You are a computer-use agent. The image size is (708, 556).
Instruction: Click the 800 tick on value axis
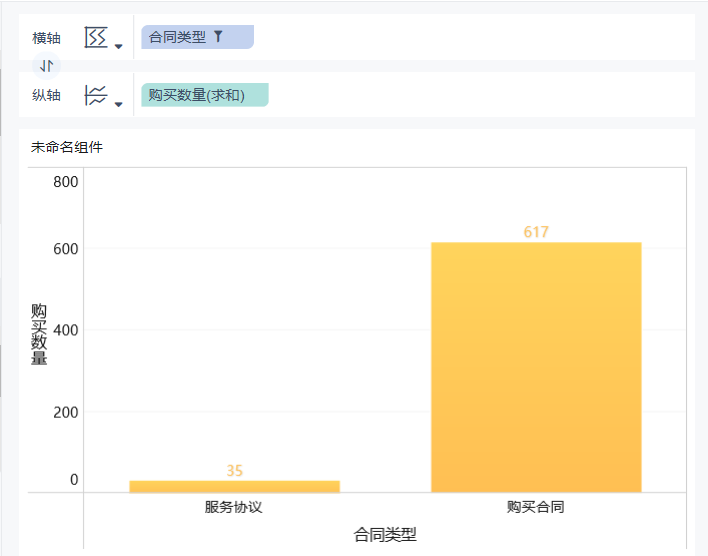pyautogui.click(x=66, y=182)
